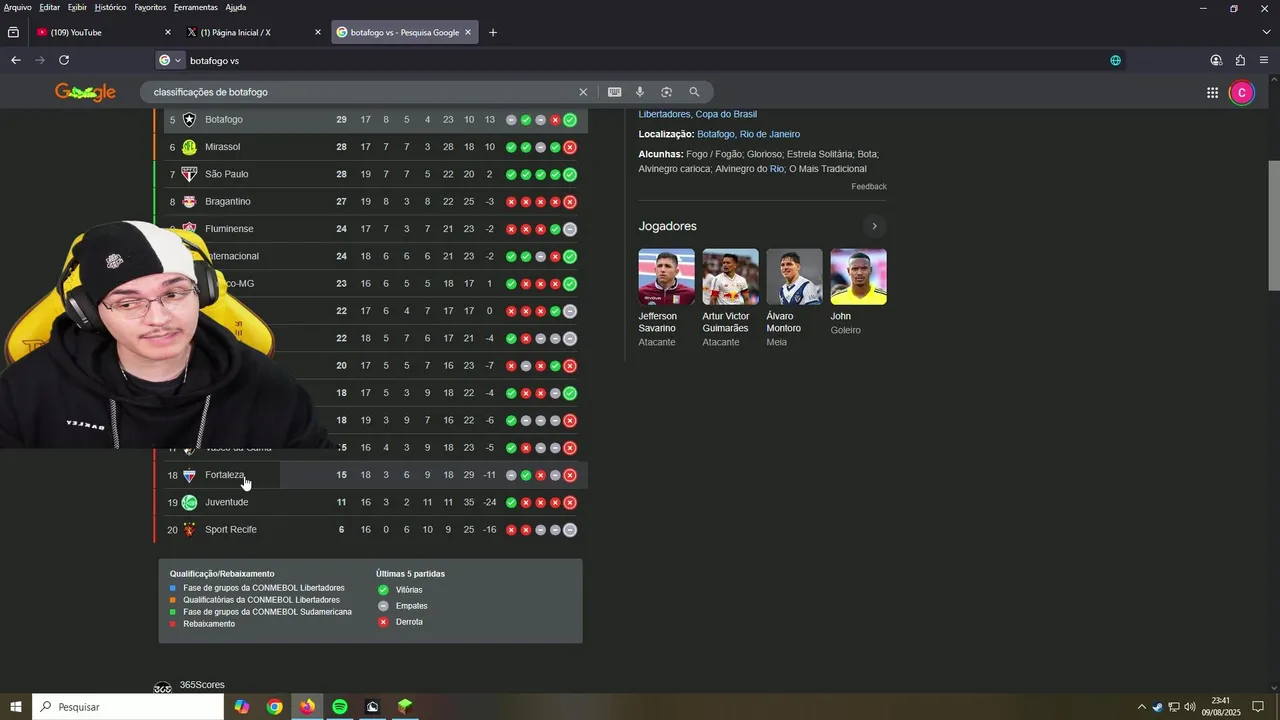Click the Sport Recife club crest icon
Image resolution: width=1280 pixels, height=720 pixels.
tap(189, 530)
